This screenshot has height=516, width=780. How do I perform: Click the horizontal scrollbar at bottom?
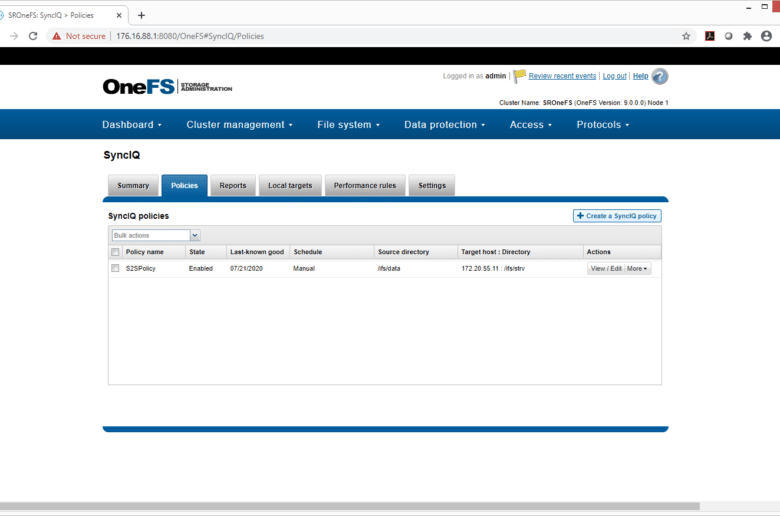[x=350, y=506]
